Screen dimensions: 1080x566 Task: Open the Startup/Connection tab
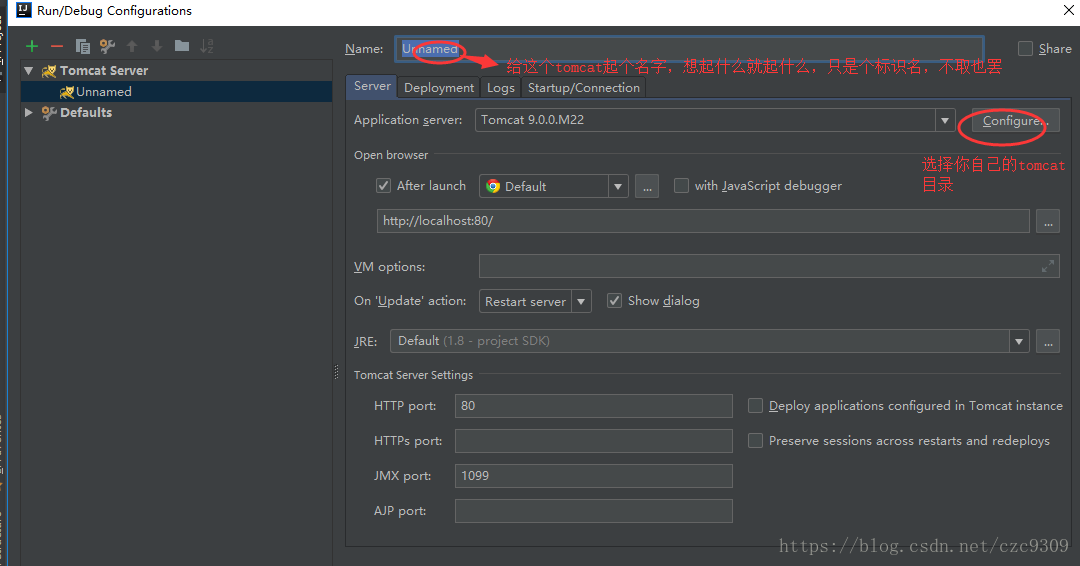click(584, 87)
